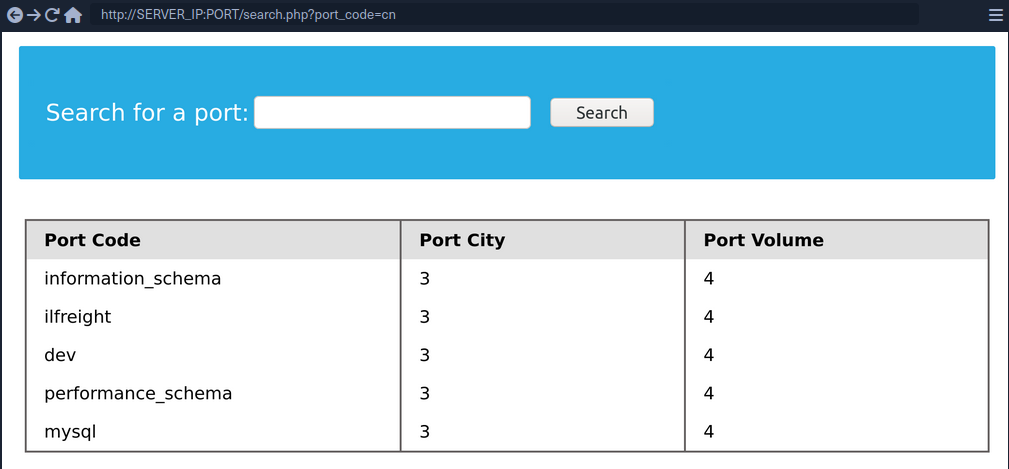Select the ilfreight table entry
This screenshot has height=469, width=1009.
tap(77, 317)
